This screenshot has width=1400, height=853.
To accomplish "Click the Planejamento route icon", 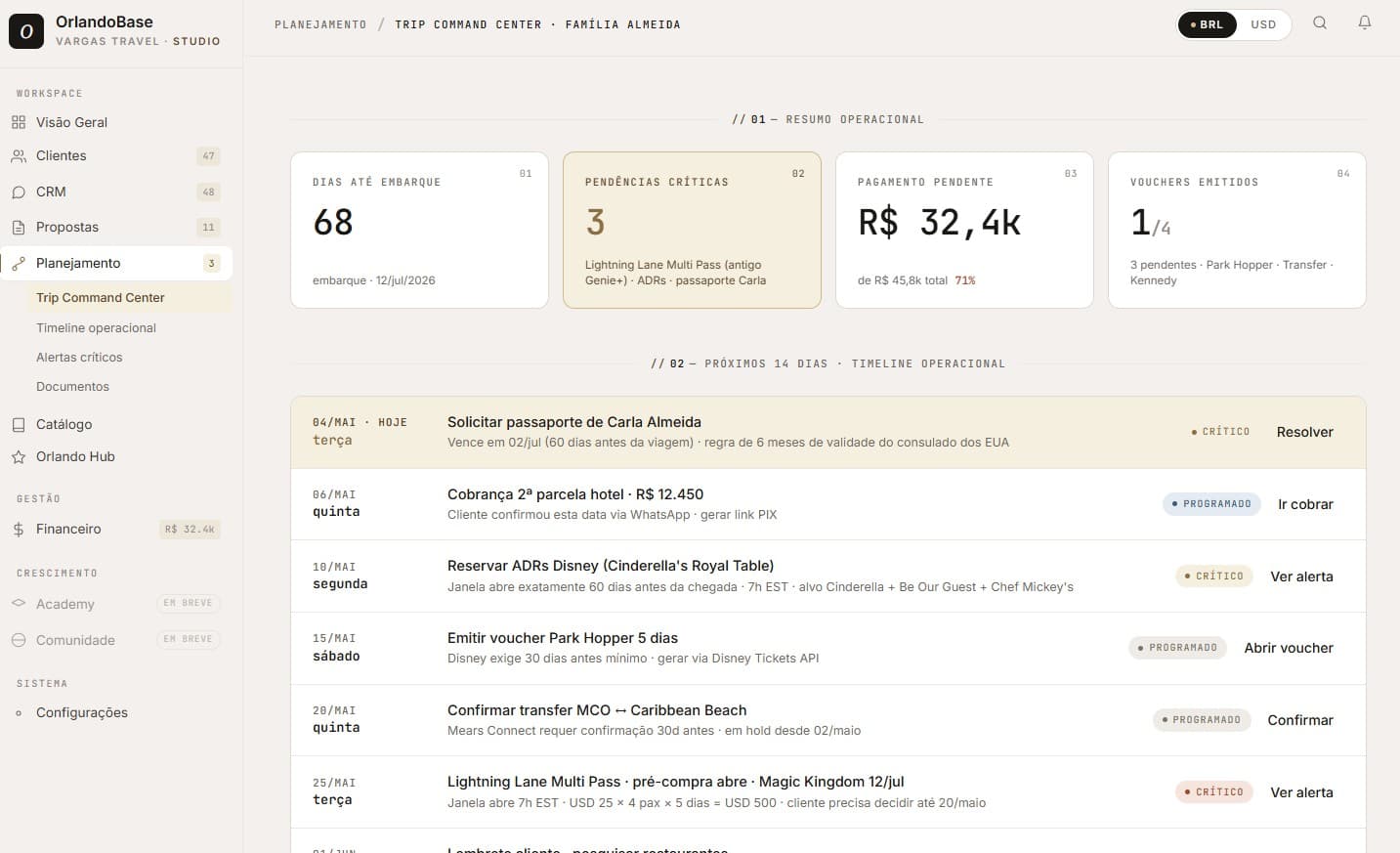I will (x=19, y=264).
